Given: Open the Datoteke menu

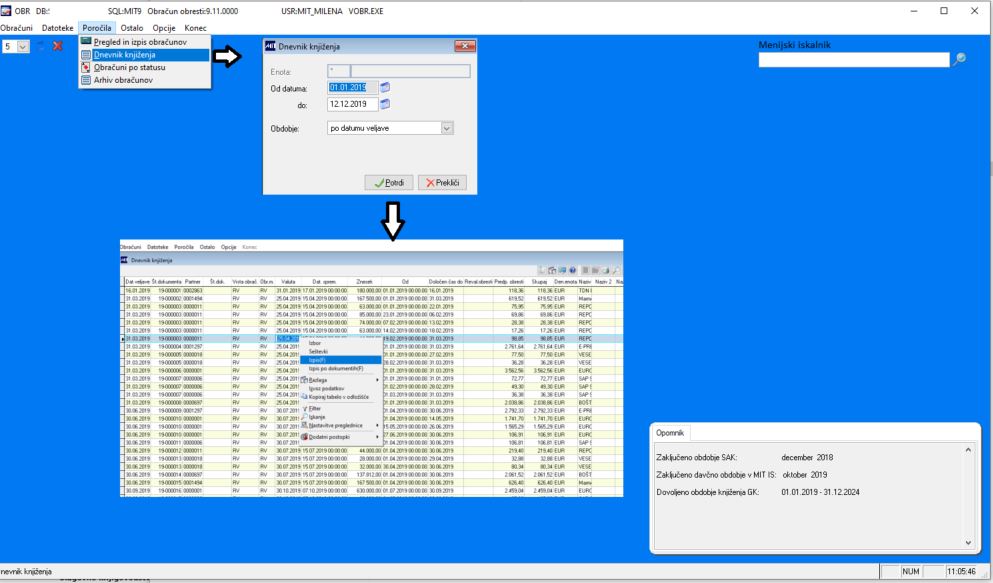Looking at the screenshot, I should point(58,28).
